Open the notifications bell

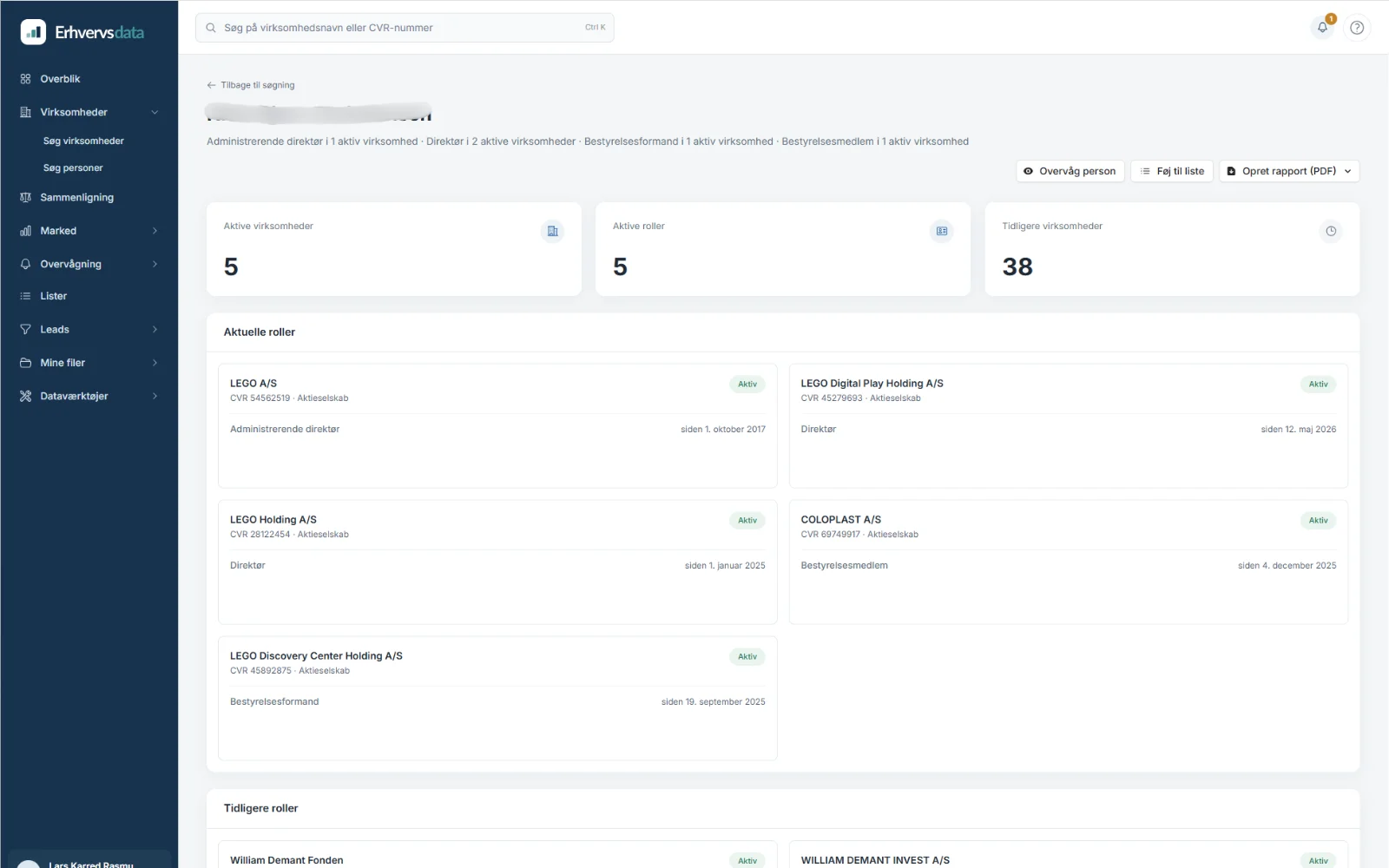click(1322, 27)
